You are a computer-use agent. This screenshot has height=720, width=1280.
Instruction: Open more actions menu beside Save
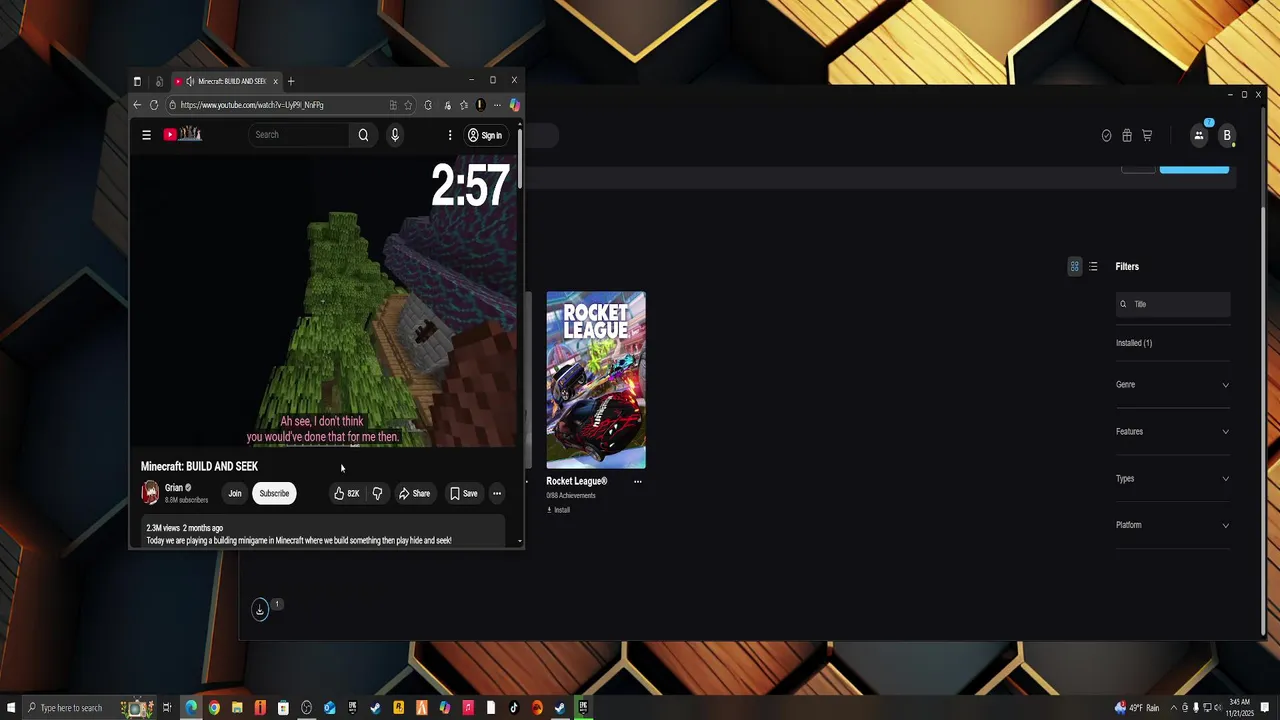[x=496, y=493]
